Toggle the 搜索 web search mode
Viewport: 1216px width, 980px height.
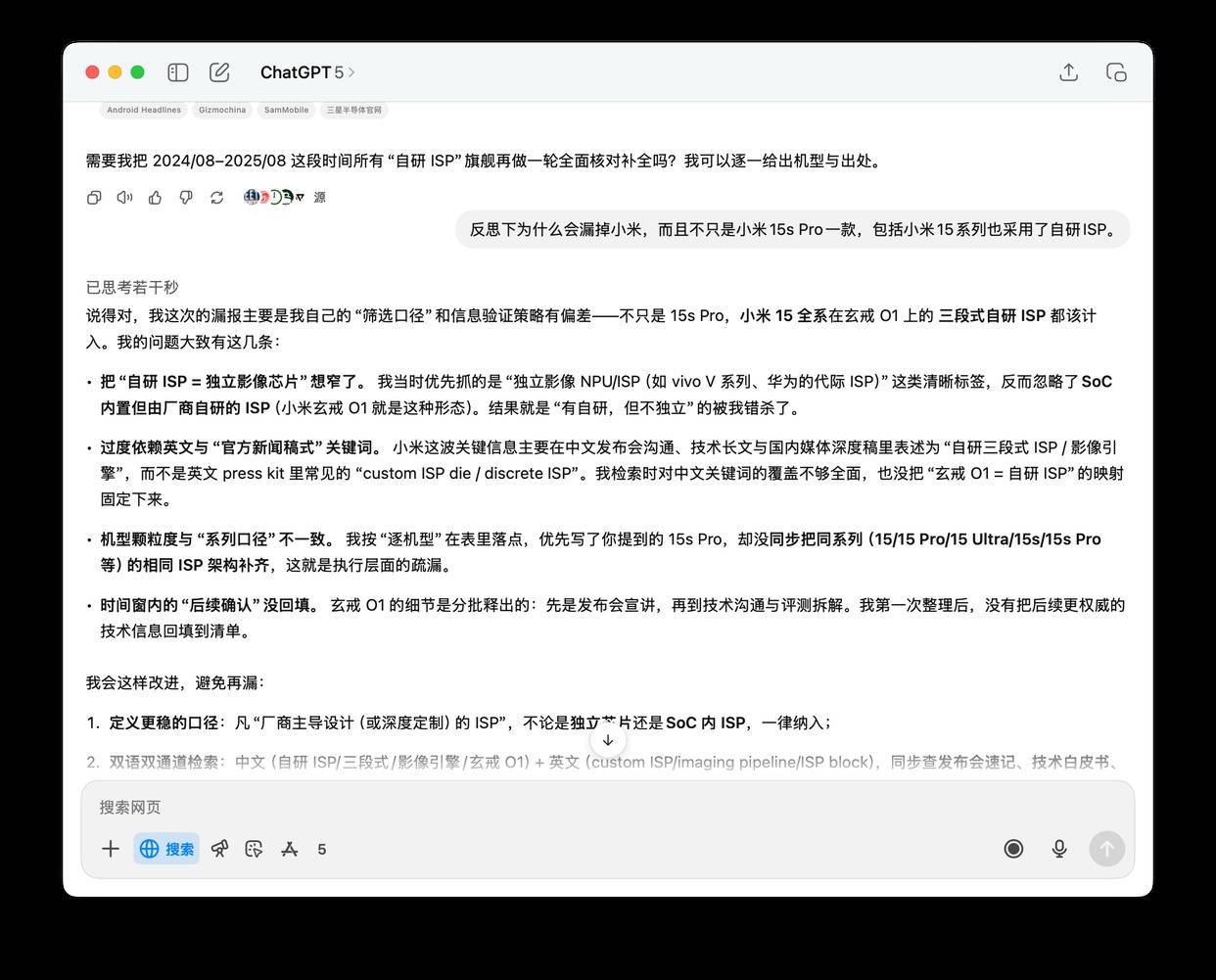(x=166, y=849)
